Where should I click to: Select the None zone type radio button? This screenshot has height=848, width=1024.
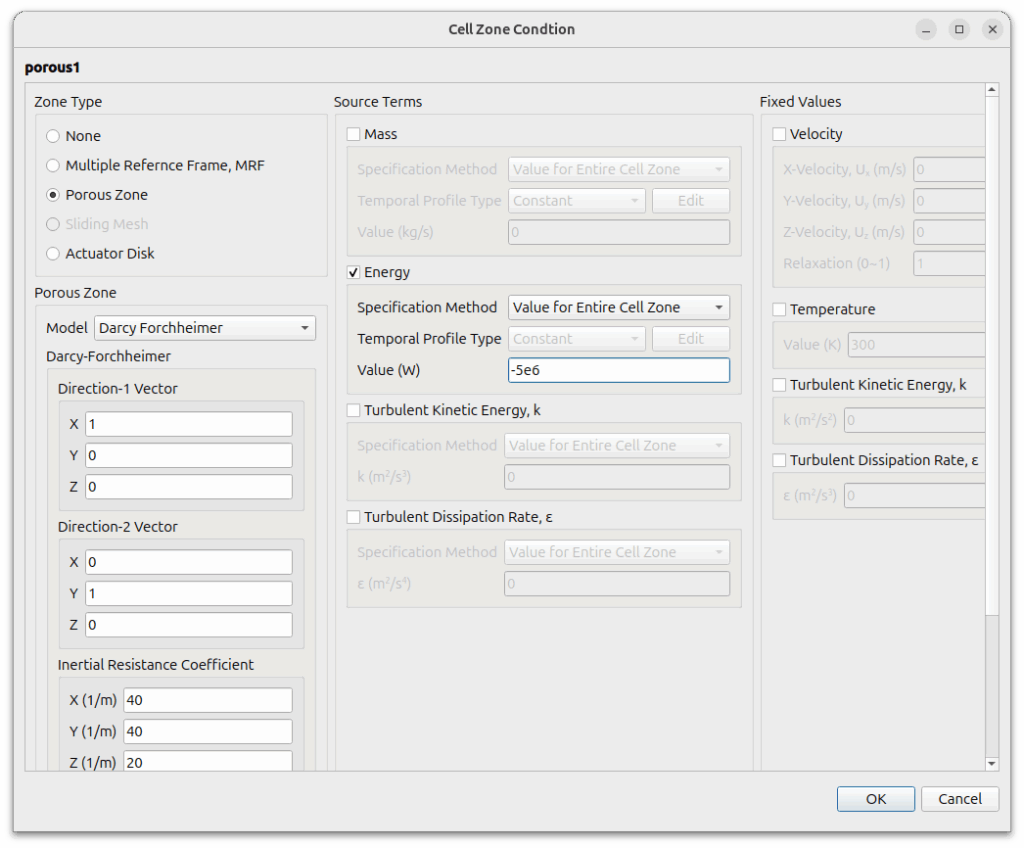click(53, 136)
